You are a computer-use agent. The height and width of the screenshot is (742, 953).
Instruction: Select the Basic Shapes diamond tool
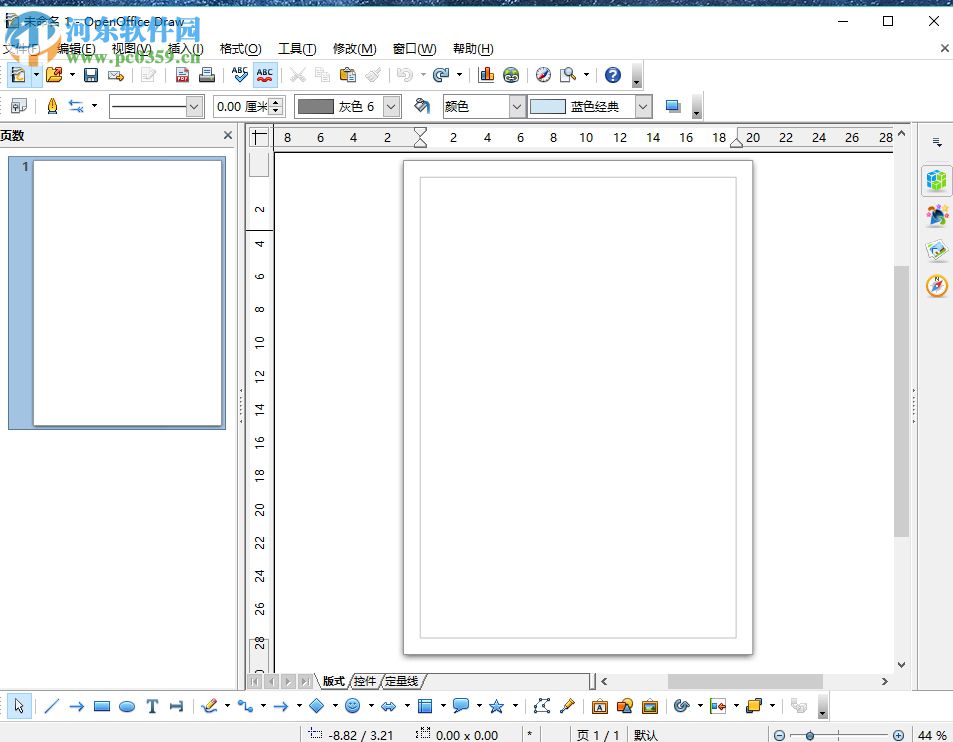(x=319, y=706)
